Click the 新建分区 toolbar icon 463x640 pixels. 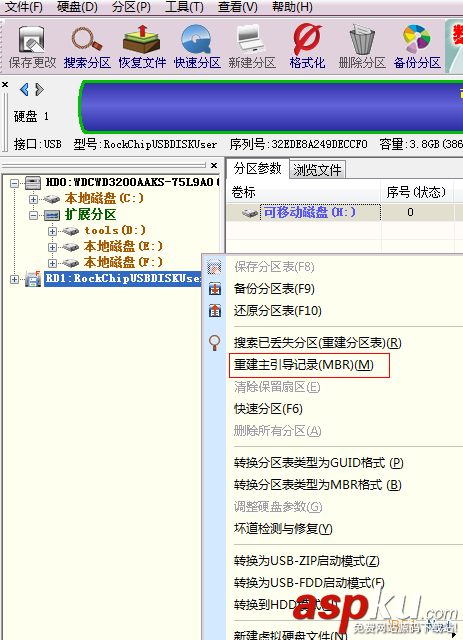click(x=252, y=39)
